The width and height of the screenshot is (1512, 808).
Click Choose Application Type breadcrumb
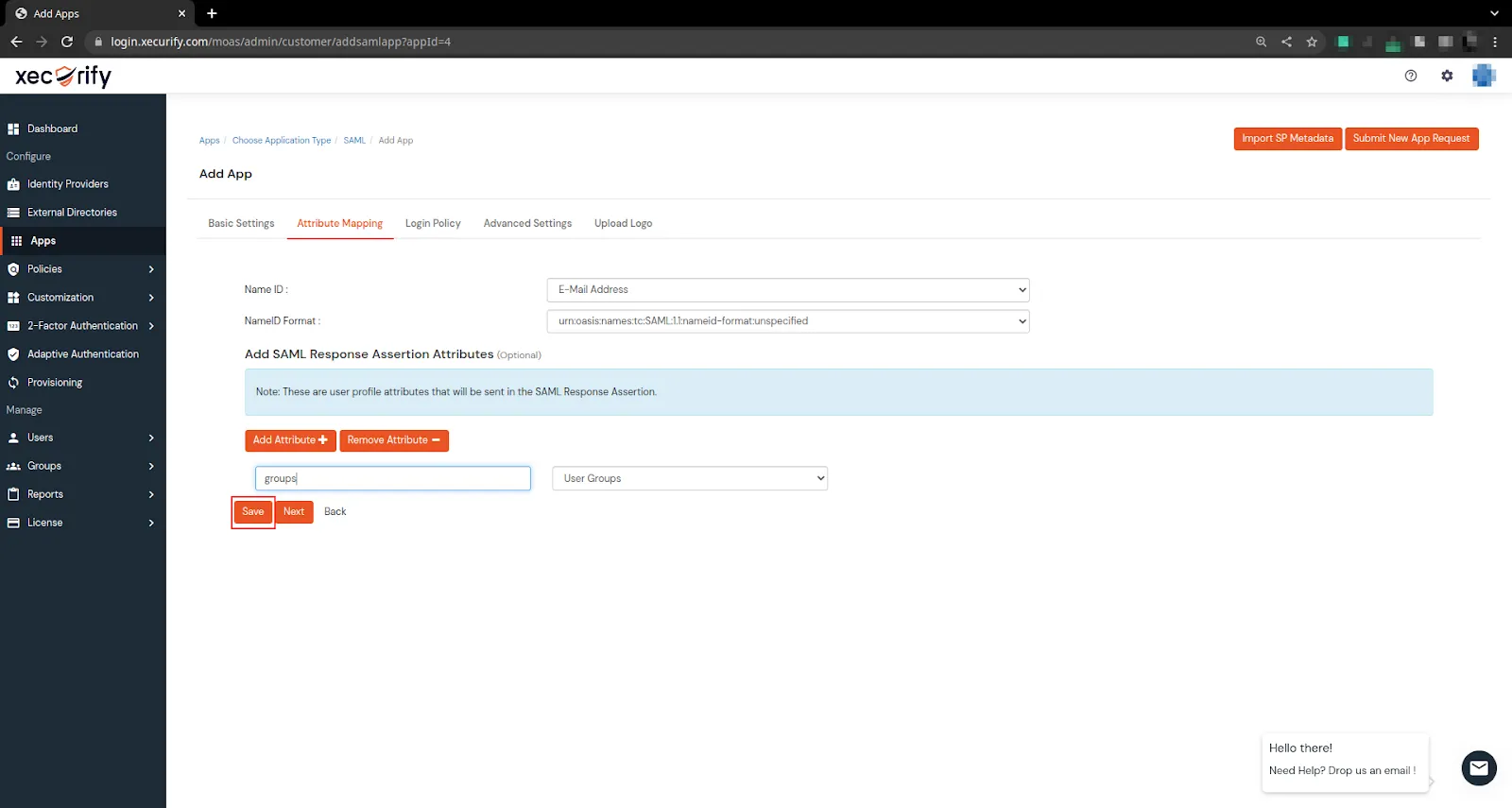click(x=282, y=141)
